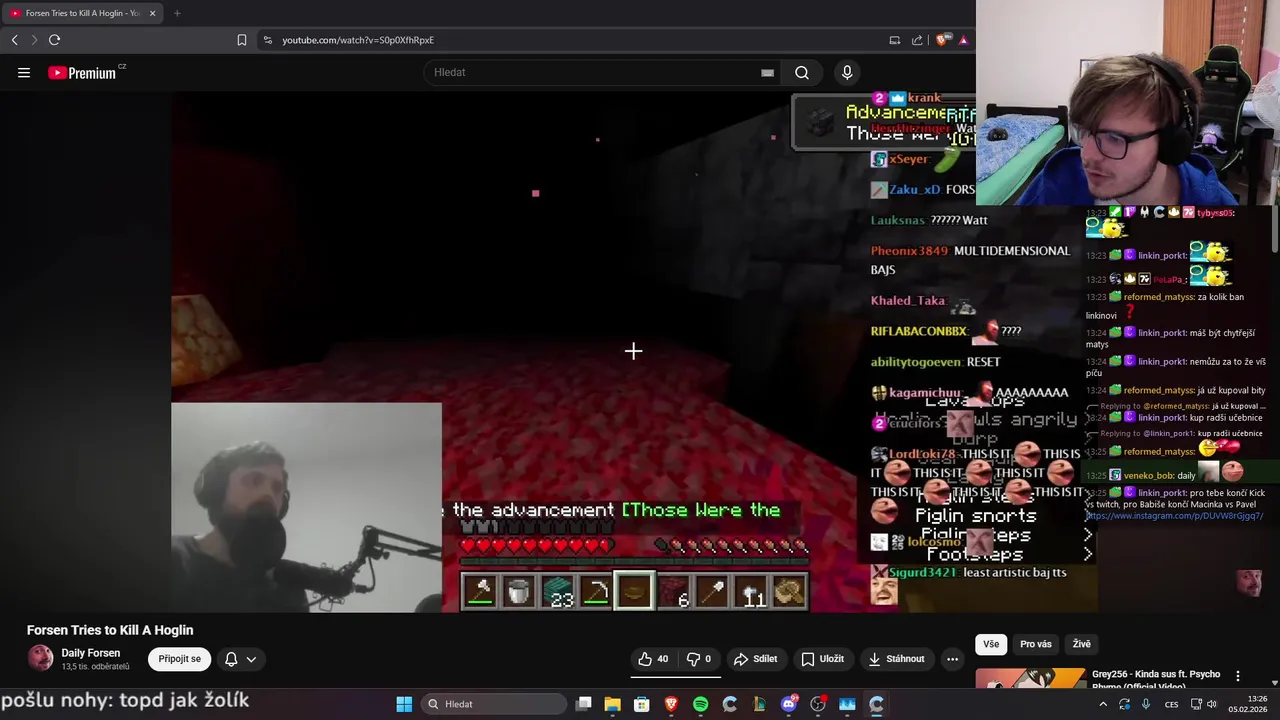Open Task View on the taskbar

pos(584,704)
